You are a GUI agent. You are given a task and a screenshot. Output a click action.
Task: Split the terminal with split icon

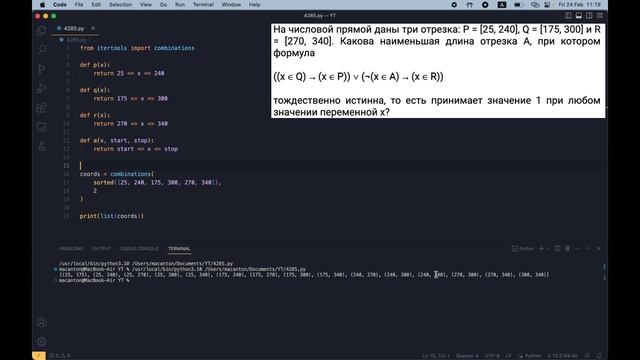click(x=557, y=249)
